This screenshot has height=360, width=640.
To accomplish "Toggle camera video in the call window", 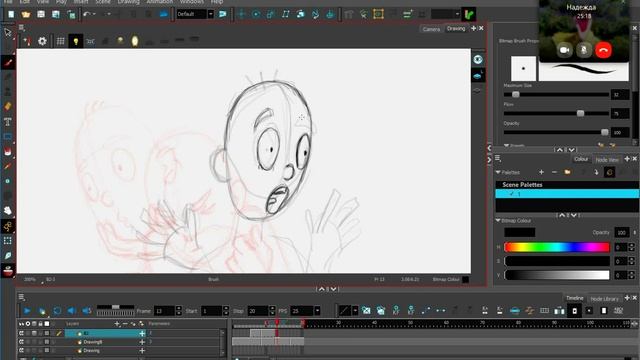I will (x=564, y=50).
